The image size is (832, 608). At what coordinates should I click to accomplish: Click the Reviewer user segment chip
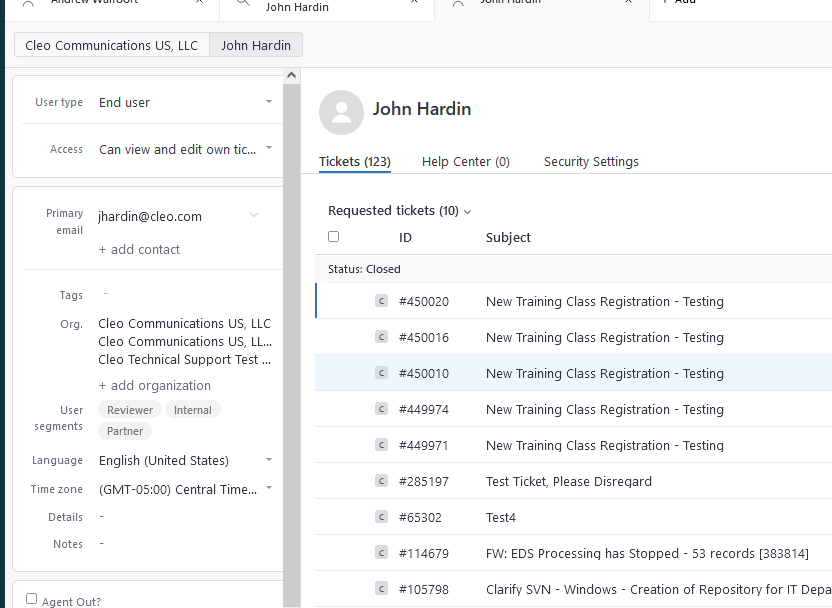tap(130, 410)
